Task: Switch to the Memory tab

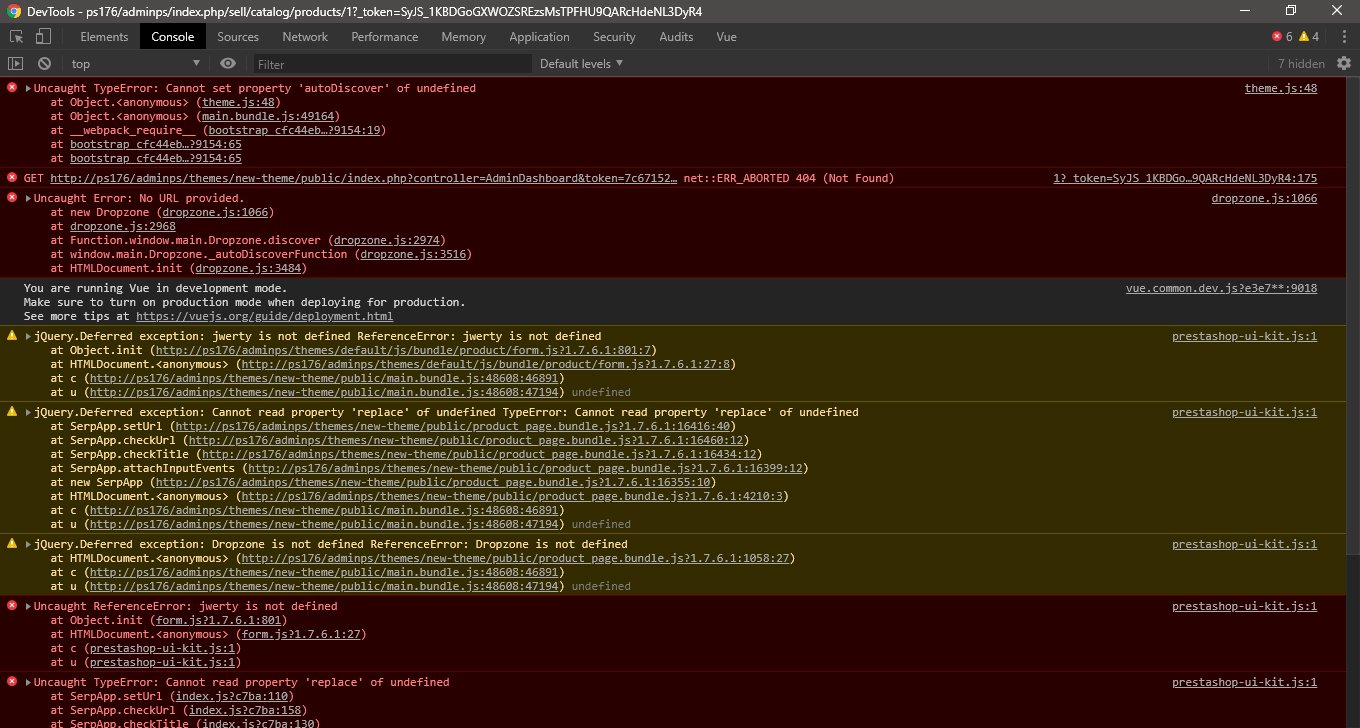Action: pyautogui.click(x=463, y=37)
